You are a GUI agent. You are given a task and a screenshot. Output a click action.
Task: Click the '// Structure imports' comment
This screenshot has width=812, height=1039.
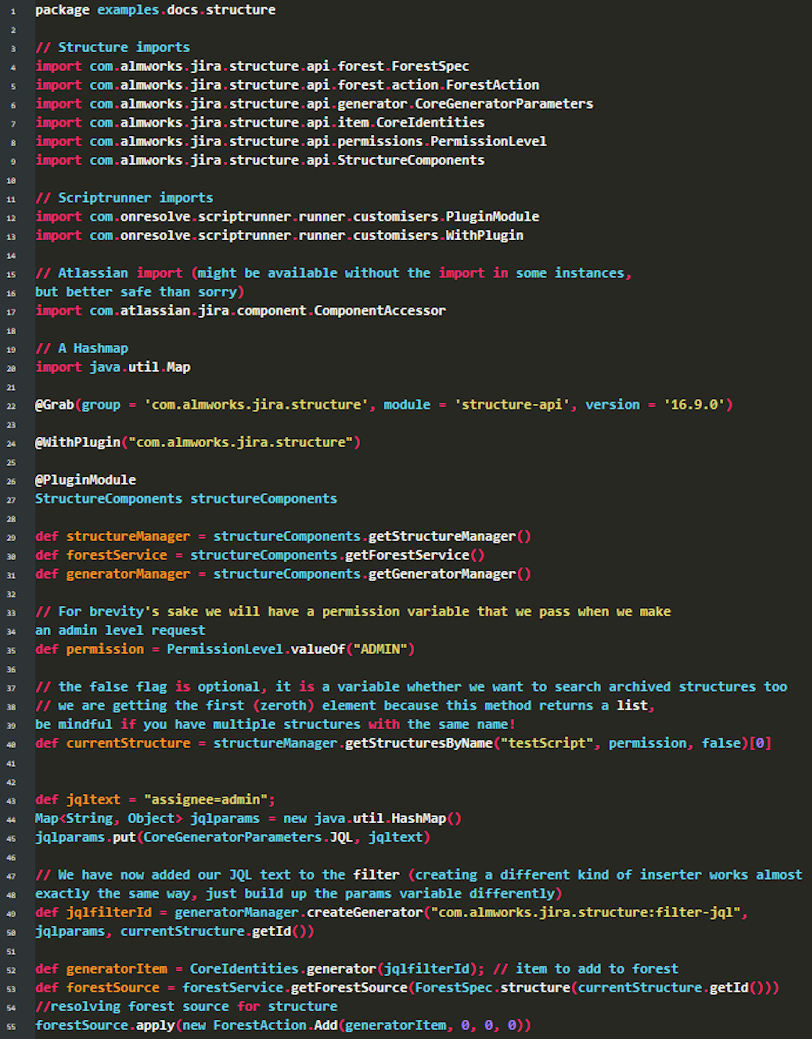113,48
